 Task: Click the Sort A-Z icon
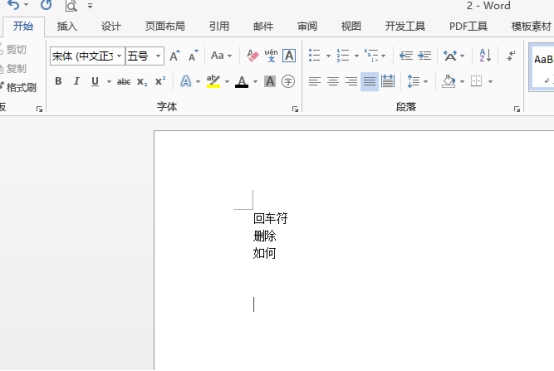[485, 56]
